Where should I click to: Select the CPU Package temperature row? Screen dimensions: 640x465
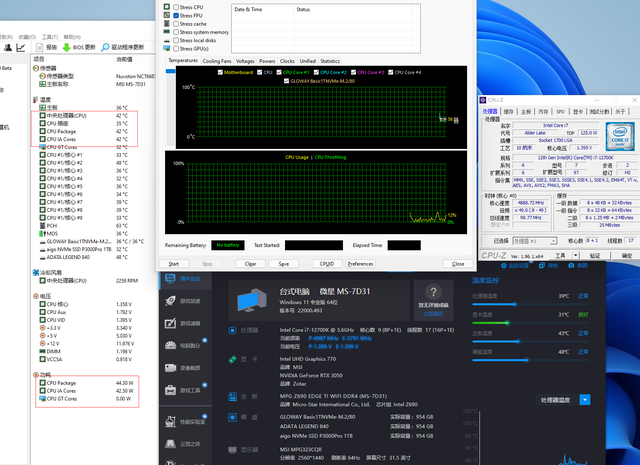point(60,131)
